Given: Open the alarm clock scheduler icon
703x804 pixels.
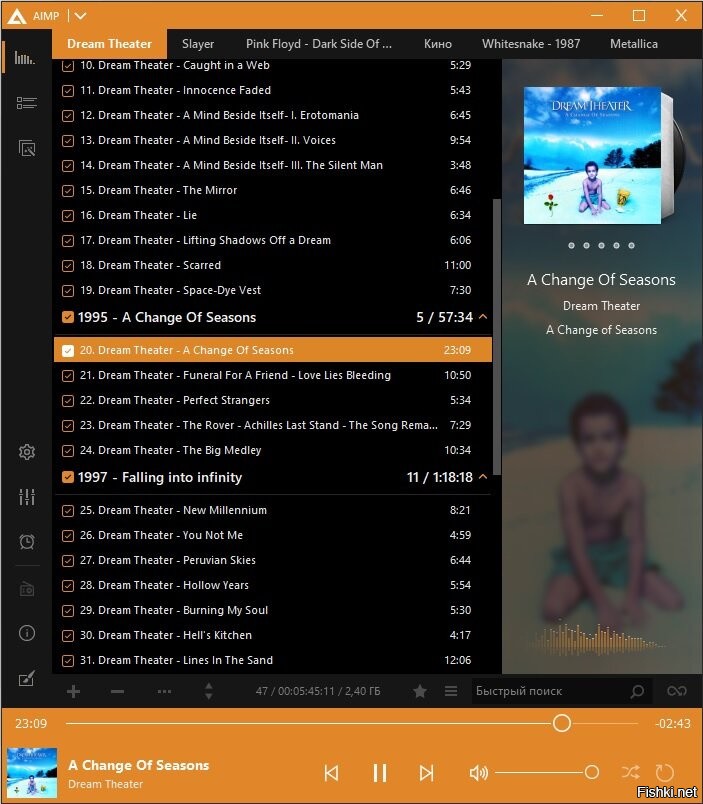Looking at the screenshot, I should click(27, 541).
